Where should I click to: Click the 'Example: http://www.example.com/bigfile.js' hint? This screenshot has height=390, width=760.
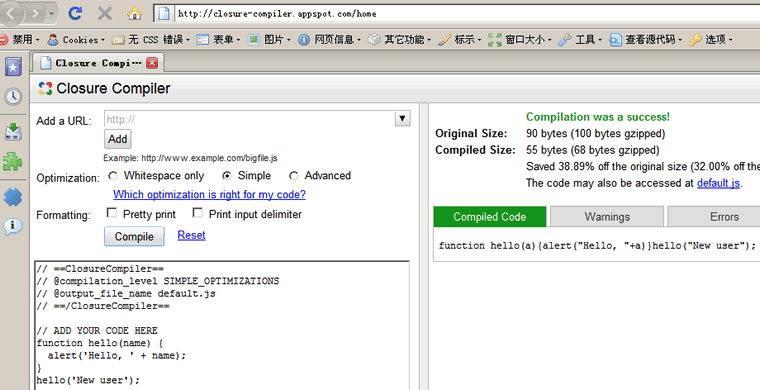(x=190, y=158)
